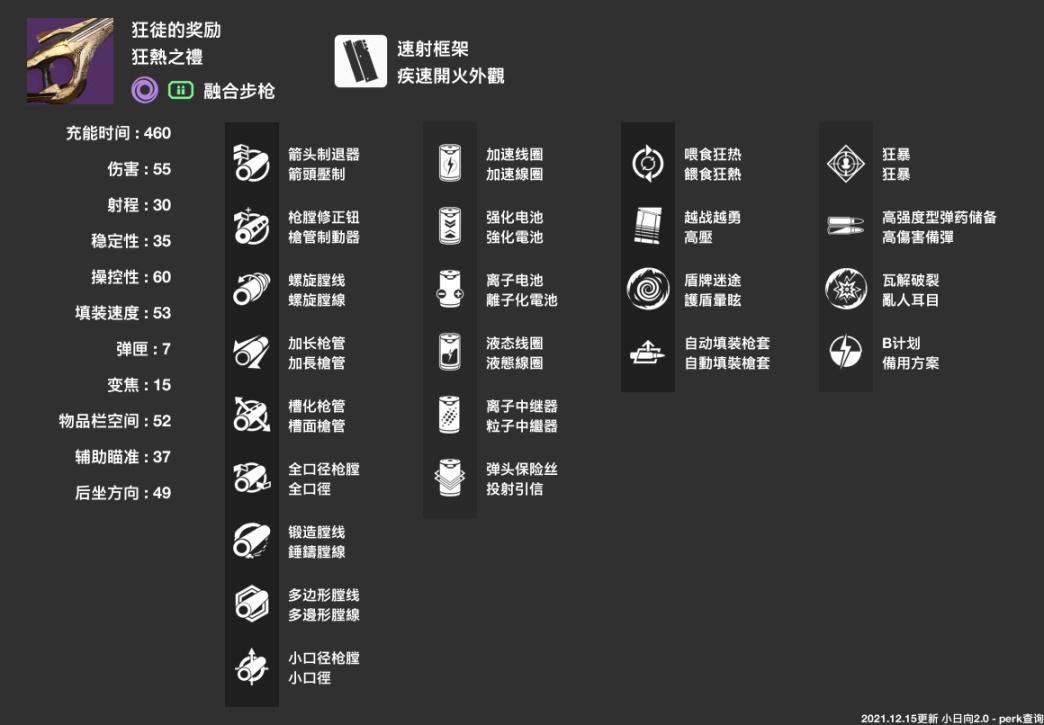Viewport: 1044px width, 725px height.
Task: Pick the 盾牌迷途 swirl trait icon
Action: click(x=647, y=290)
